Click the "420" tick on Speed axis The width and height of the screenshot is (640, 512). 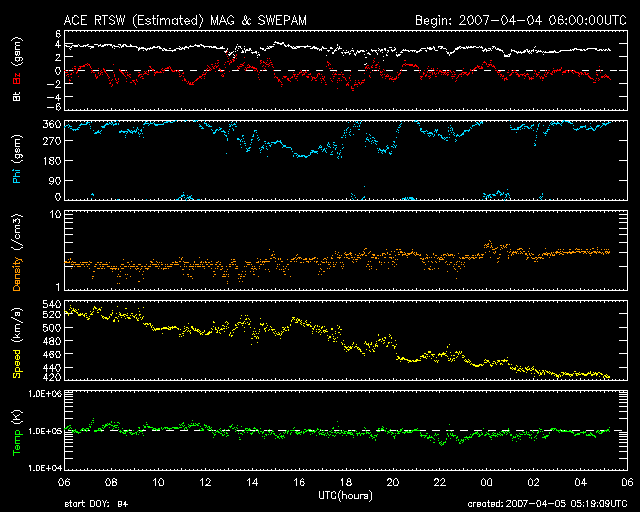52,377
